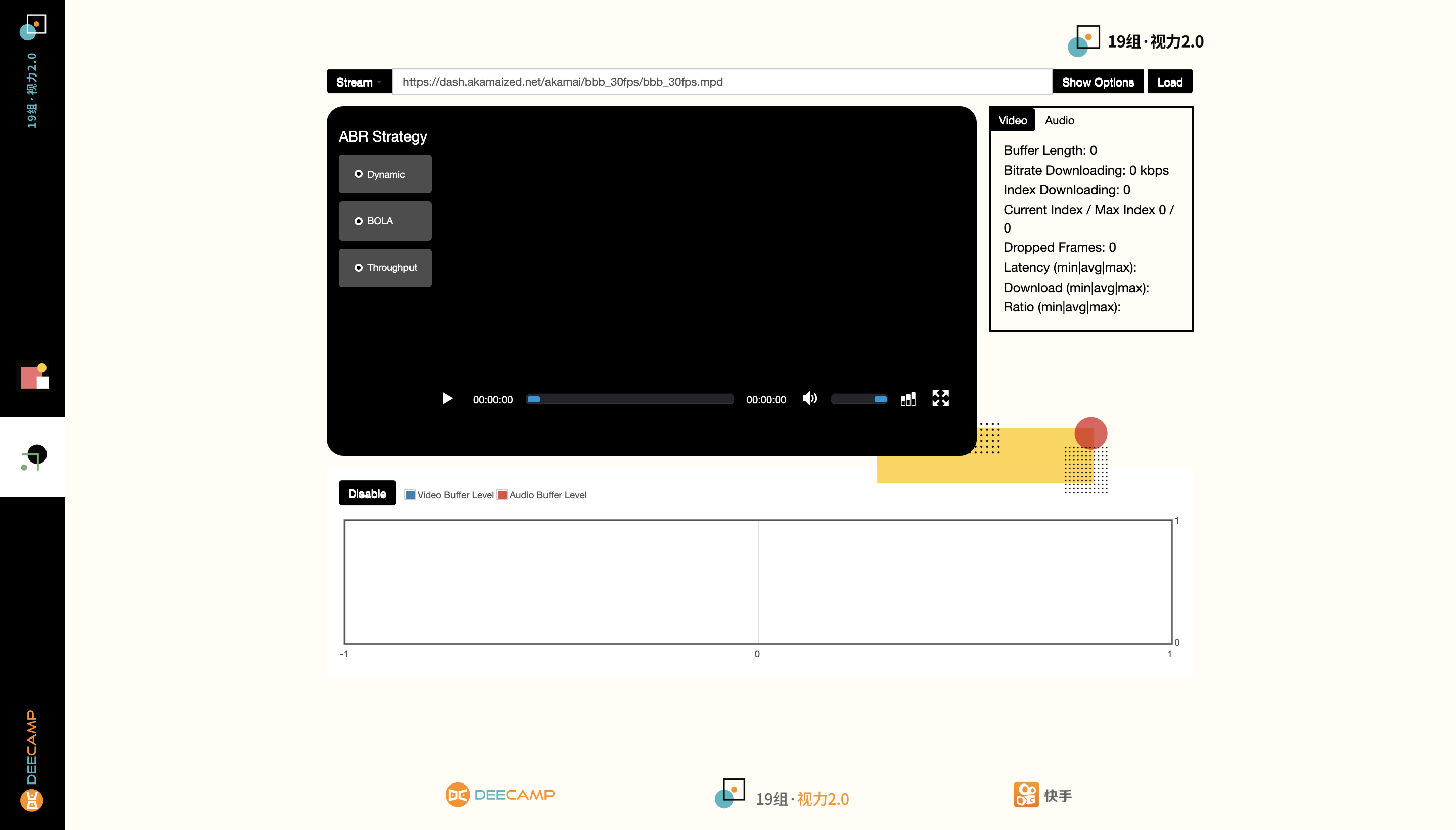Switch to the Video stats tab
The image size is (1456, 830).
pos(1013,120)
